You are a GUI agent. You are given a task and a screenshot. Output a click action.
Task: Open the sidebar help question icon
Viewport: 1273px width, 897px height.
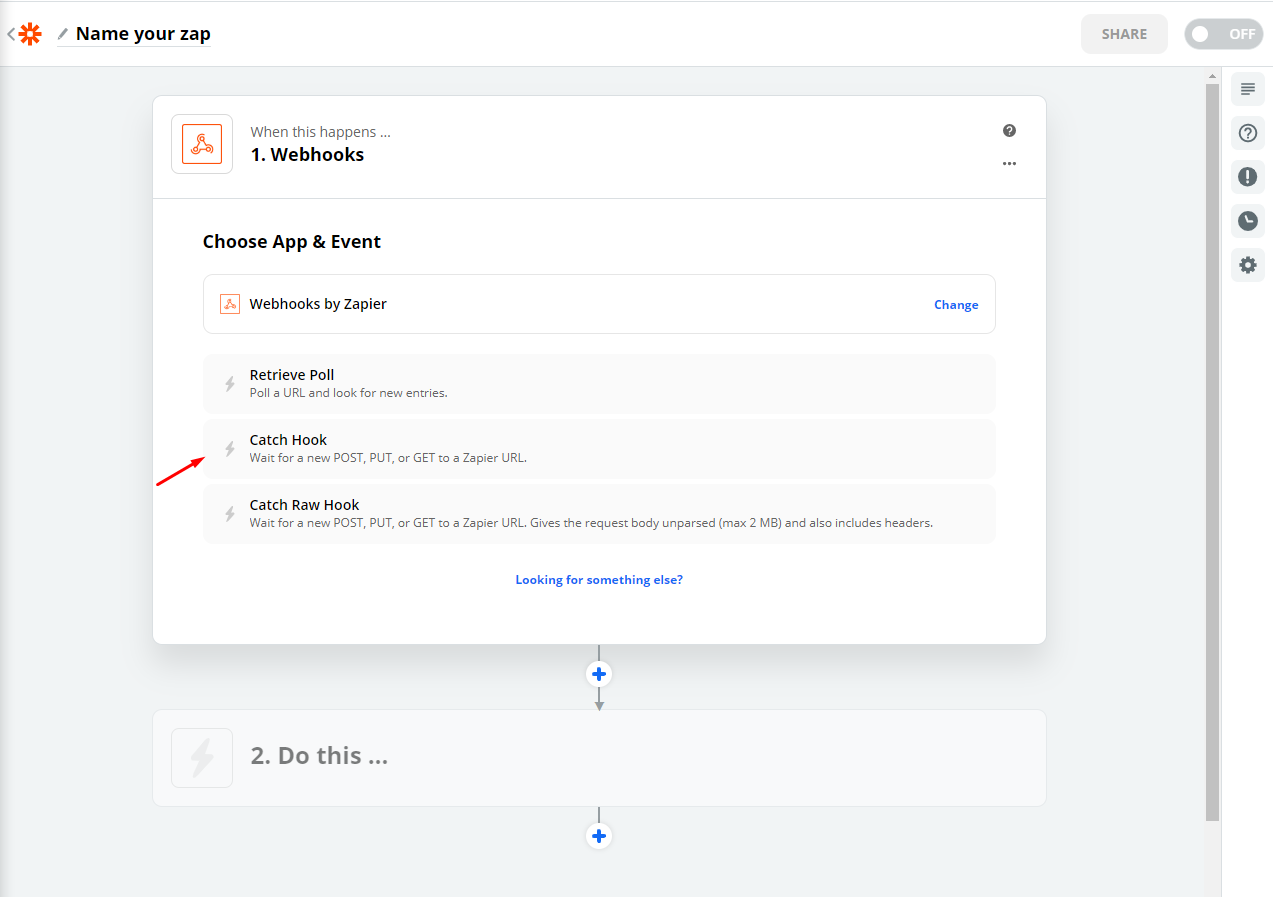point(1247,133)
